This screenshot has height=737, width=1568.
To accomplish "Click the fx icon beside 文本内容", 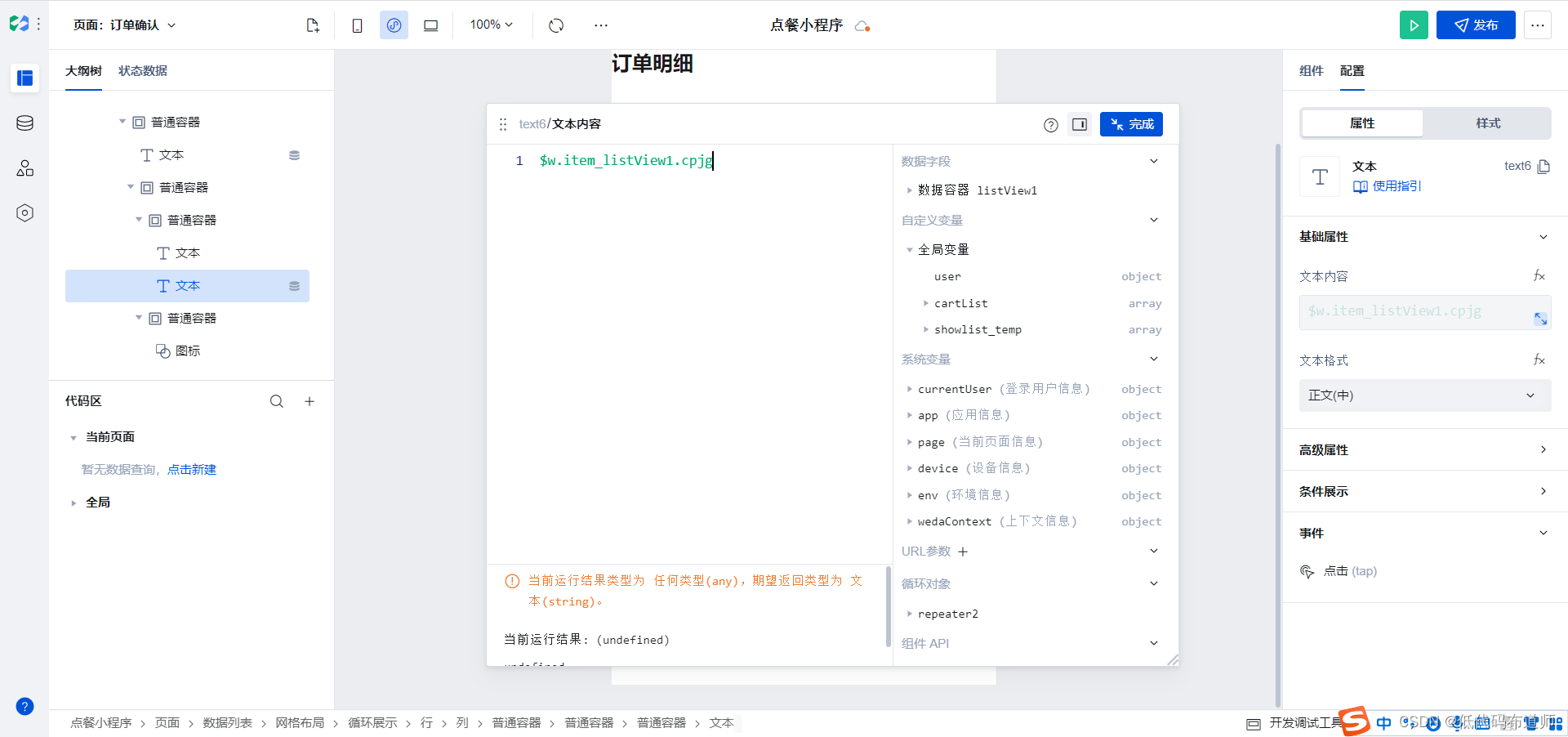I will point(1539,276).
